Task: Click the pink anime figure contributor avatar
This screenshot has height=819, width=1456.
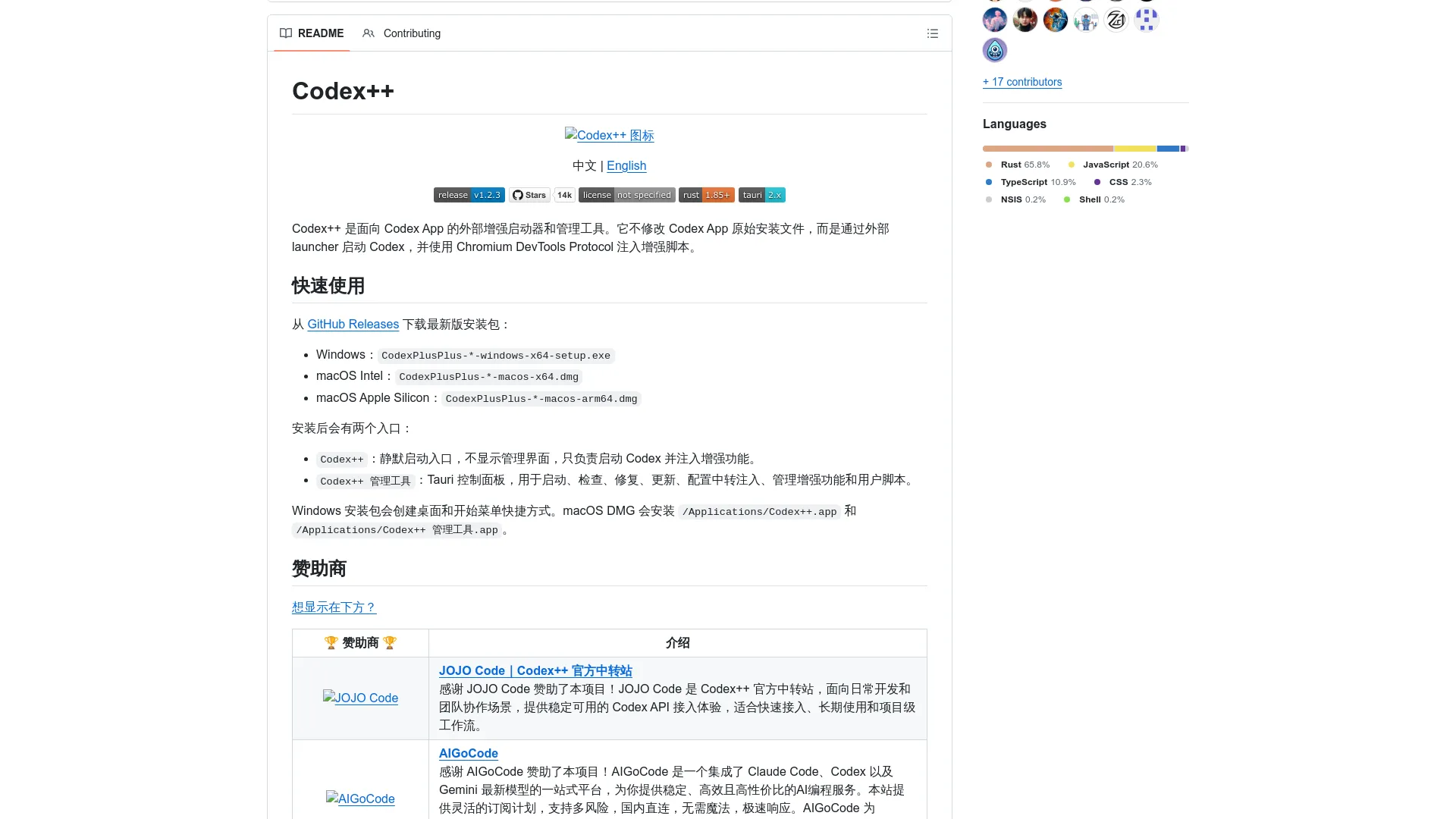Action: coord(995,20)
